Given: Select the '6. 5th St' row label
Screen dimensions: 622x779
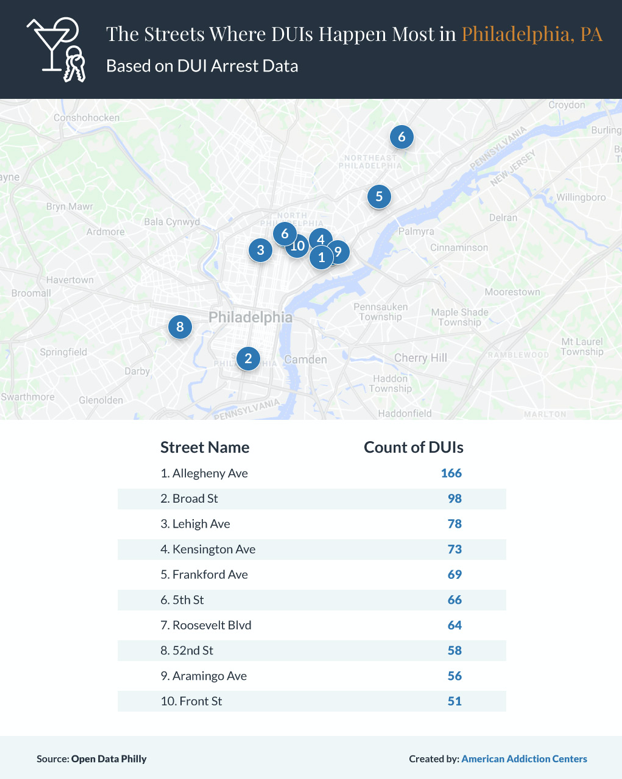Looking at the screenshot, I should pyautogui.click(x=182, y=600).
